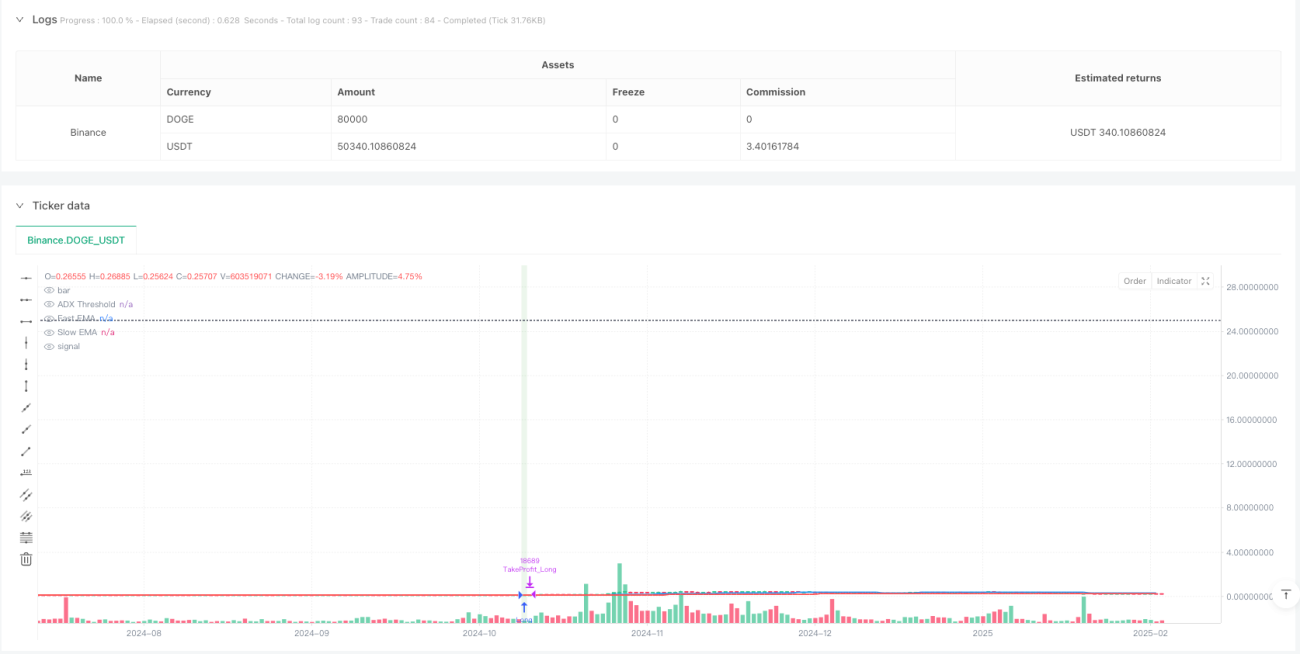
Task: Click the 50340.10860824 amount value
Action: coord(376,146)
